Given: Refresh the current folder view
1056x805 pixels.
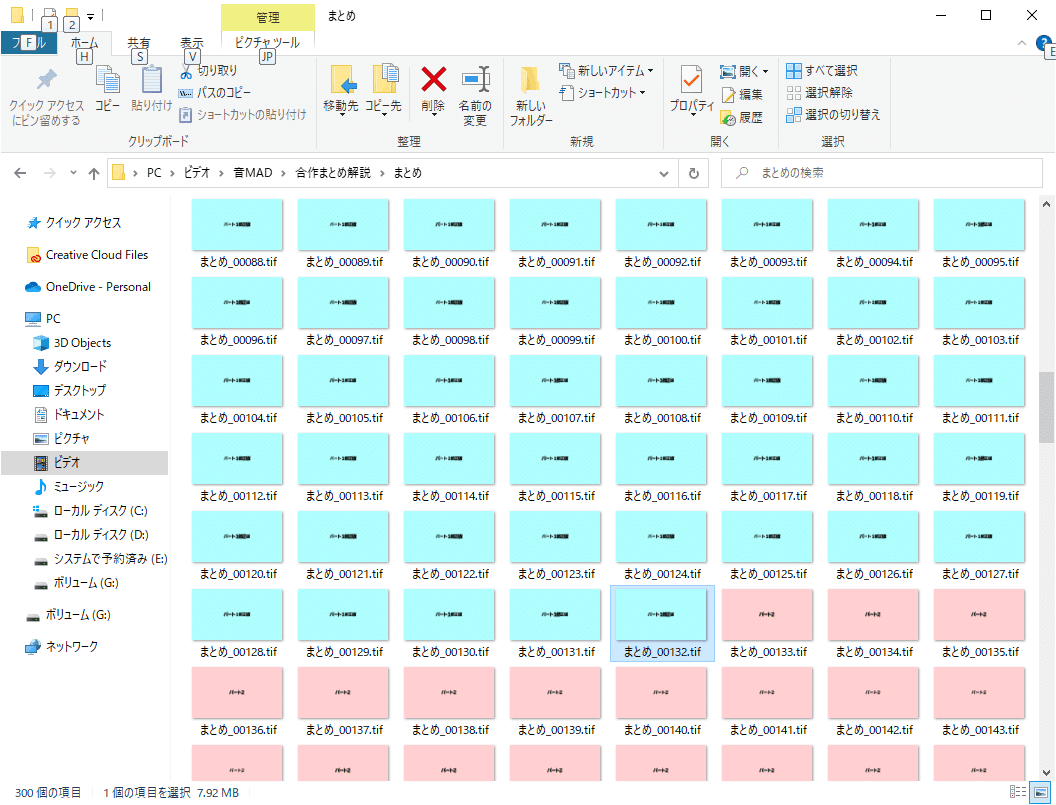Looking at the screenshot, I should pyautogui.click(x=694, y=173).
